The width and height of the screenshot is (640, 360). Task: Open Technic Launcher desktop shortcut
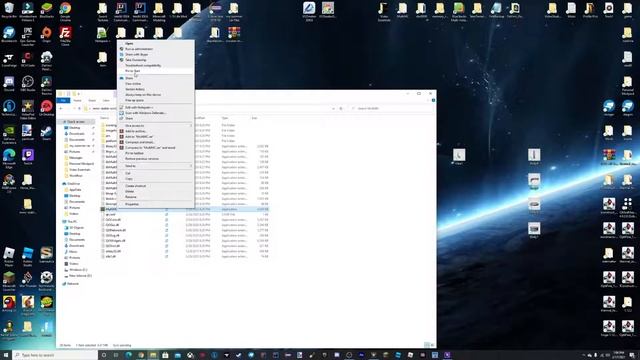[x=9, y=108]
